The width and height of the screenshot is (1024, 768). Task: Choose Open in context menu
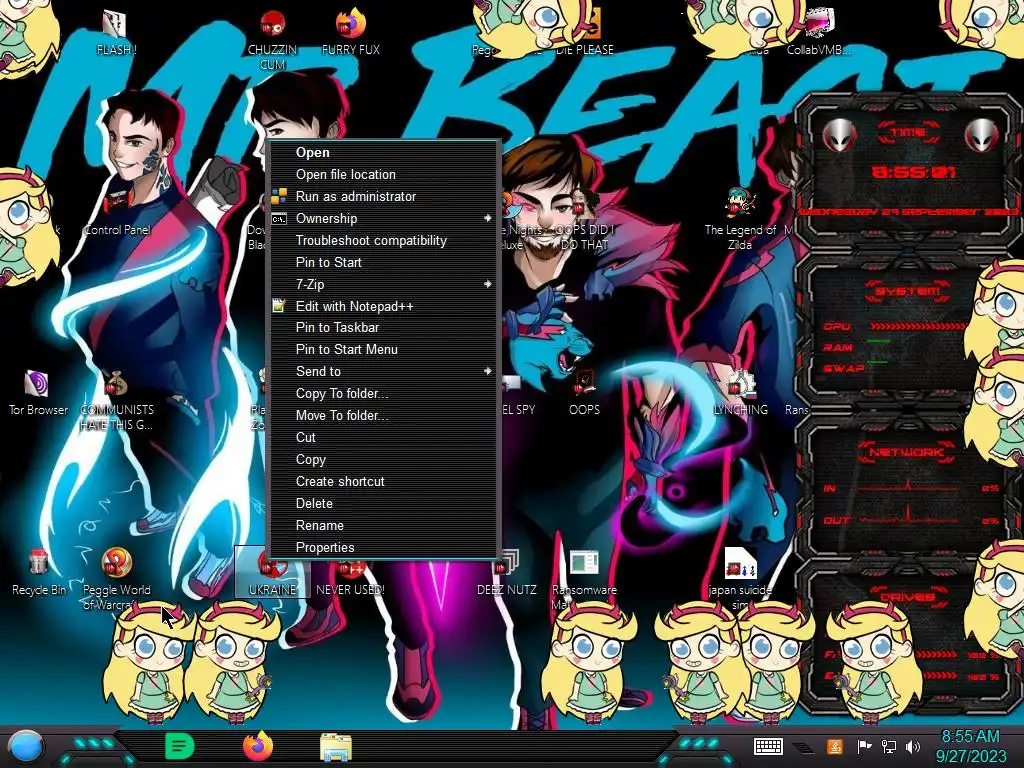point(385,152)
